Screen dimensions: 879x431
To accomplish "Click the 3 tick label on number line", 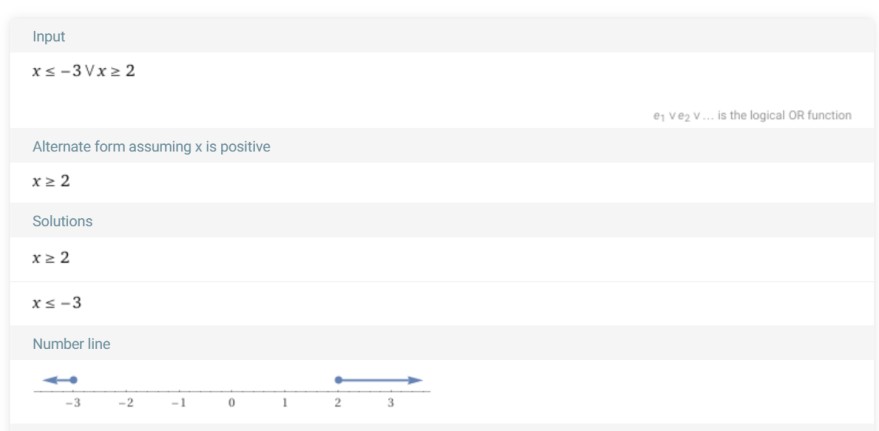I will pyautogui.click(x=391, y=403).
